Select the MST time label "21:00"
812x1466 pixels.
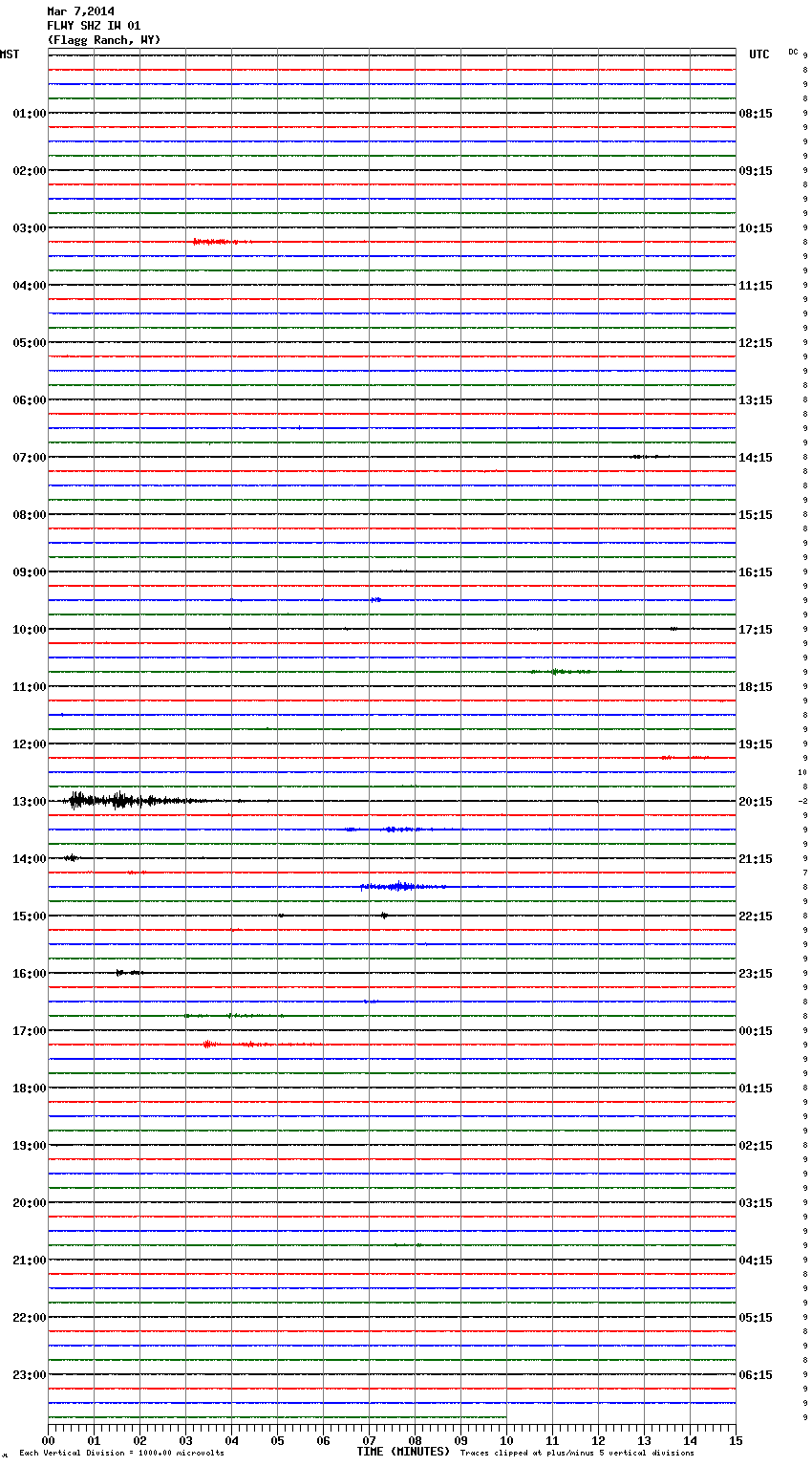click(x=29, y=1261)
